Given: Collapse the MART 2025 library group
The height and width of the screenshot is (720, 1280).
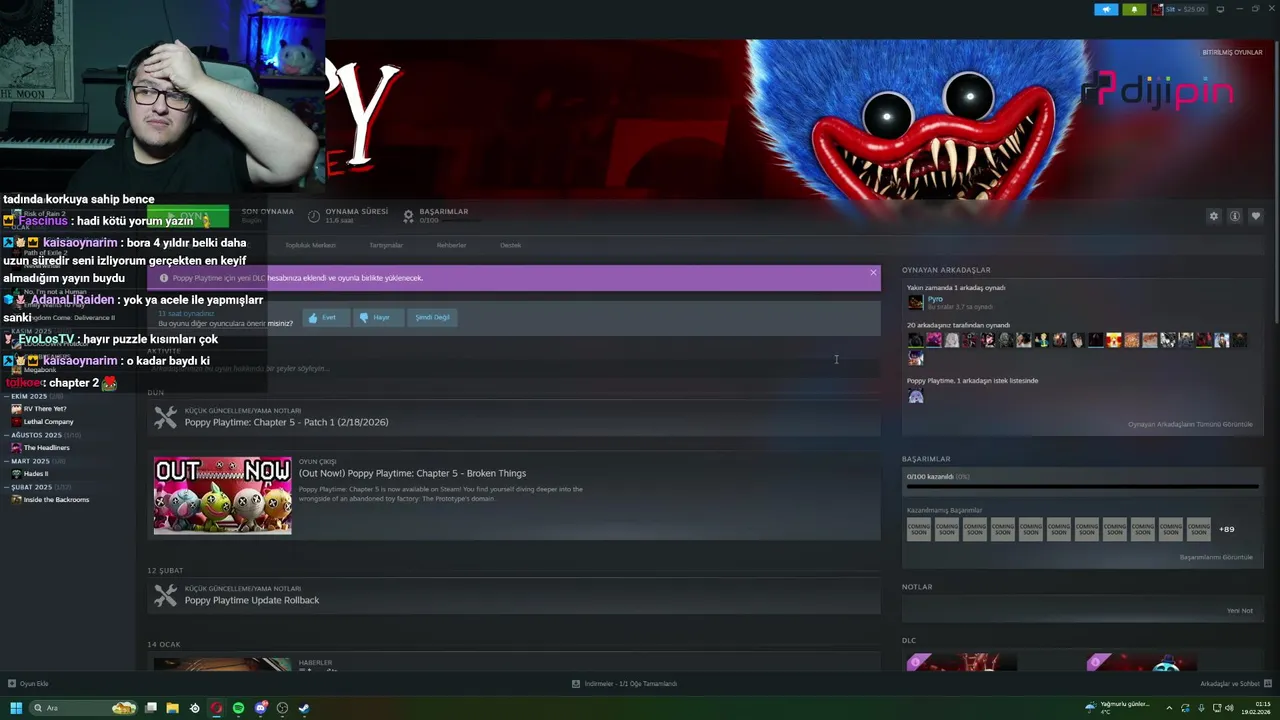Looking at the screenshot, I should (31, 461).
